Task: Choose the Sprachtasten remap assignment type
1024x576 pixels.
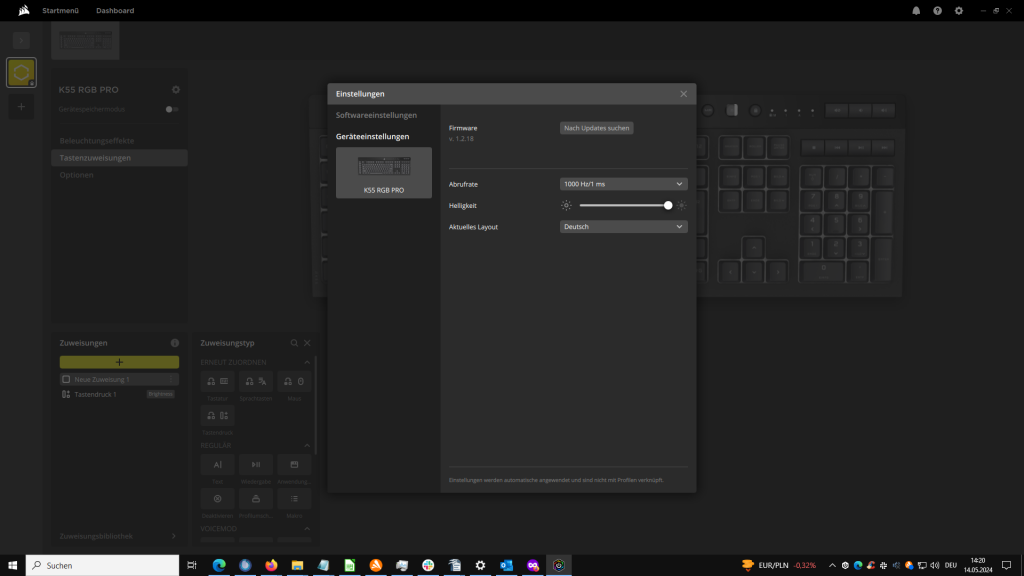Action: click(x=255, y=381)
